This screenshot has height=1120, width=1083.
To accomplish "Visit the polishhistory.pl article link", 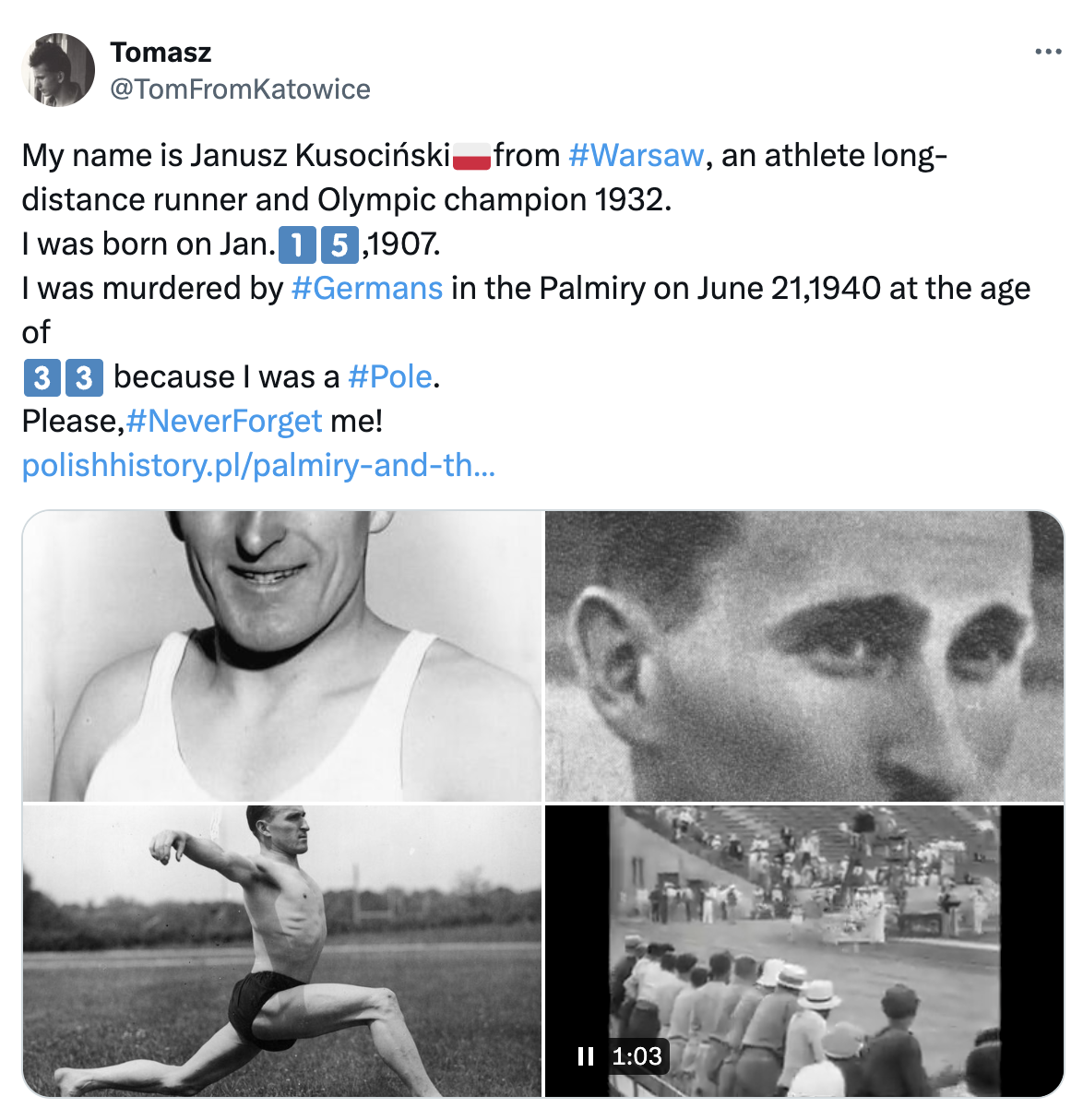I will point(258,466).
